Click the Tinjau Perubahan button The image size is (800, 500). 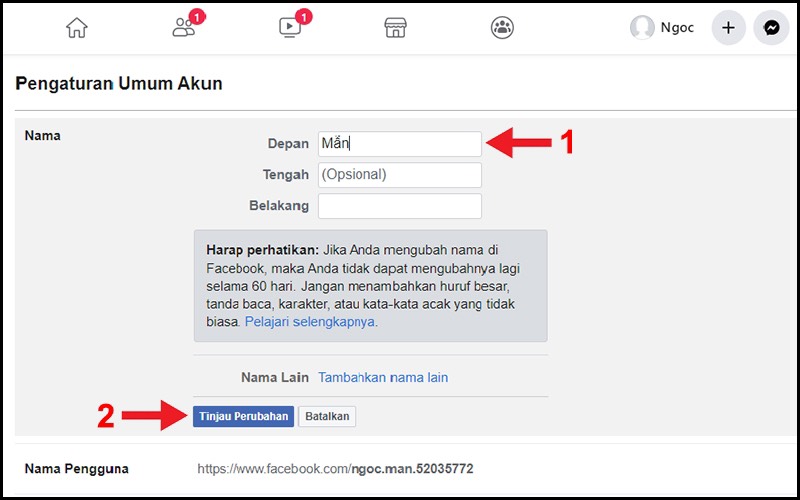pos(243,416)
